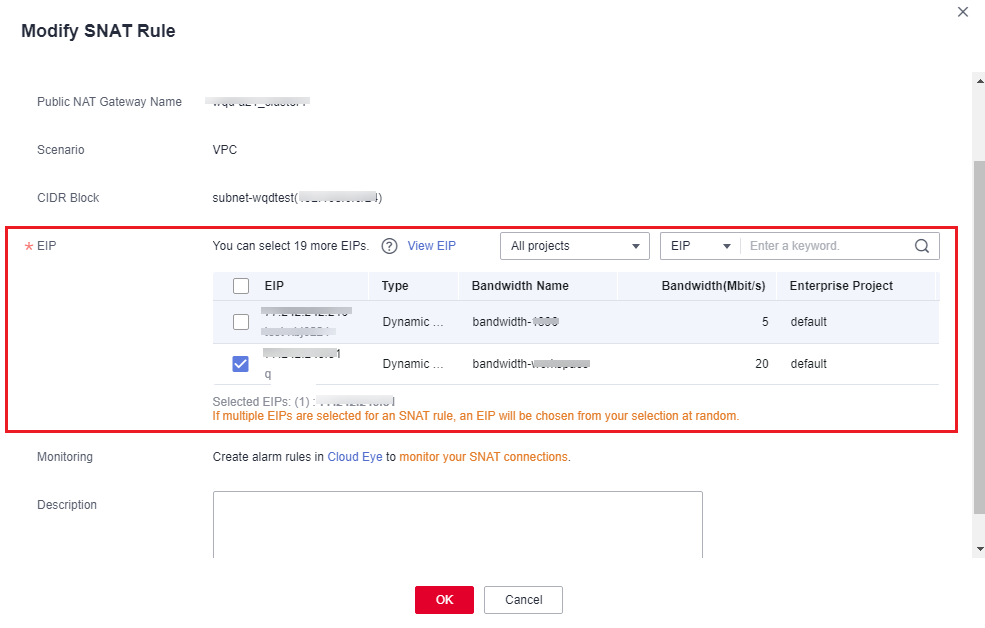Screen dimensions: 985x628
Task: Open the View EIP link
Action: click(x=431, y=246)
